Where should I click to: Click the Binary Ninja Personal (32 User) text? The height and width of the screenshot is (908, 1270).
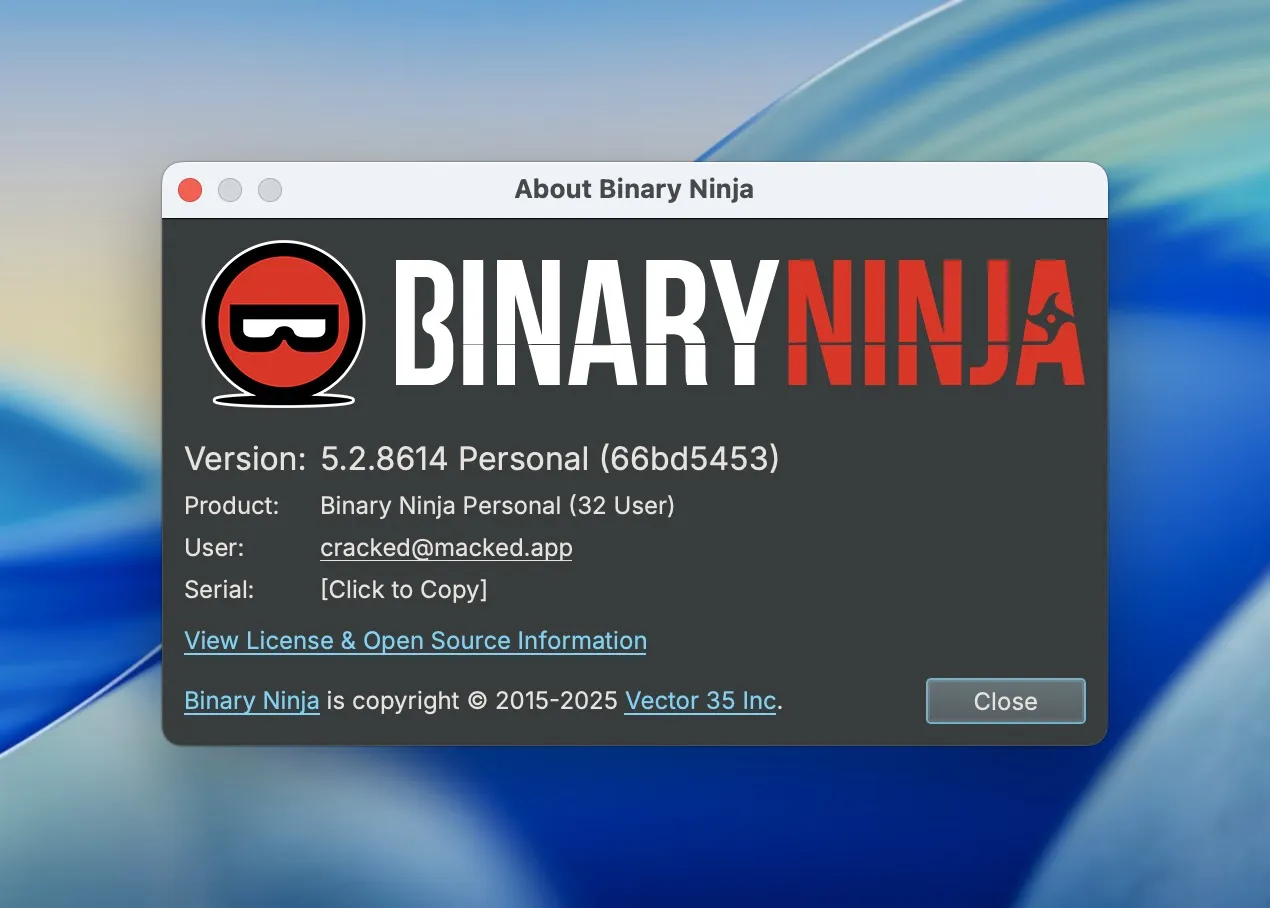tap(497, 506)
